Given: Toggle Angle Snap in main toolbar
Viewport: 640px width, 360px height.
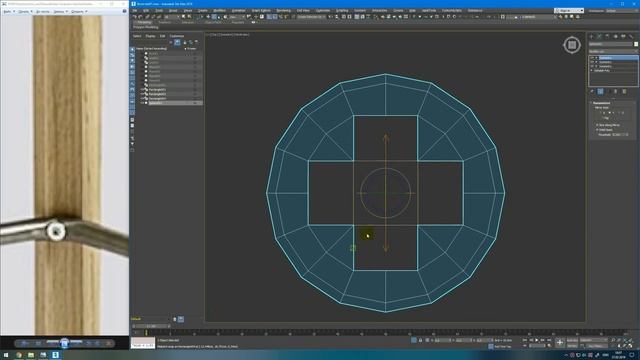Looking at the screenshot, I should tap(275, 17).
